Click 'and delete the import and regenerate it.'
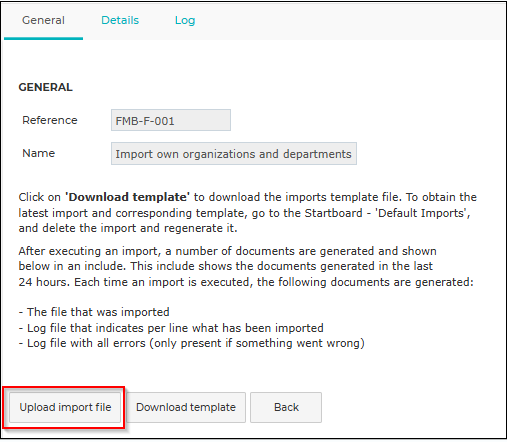 (128, 228)
